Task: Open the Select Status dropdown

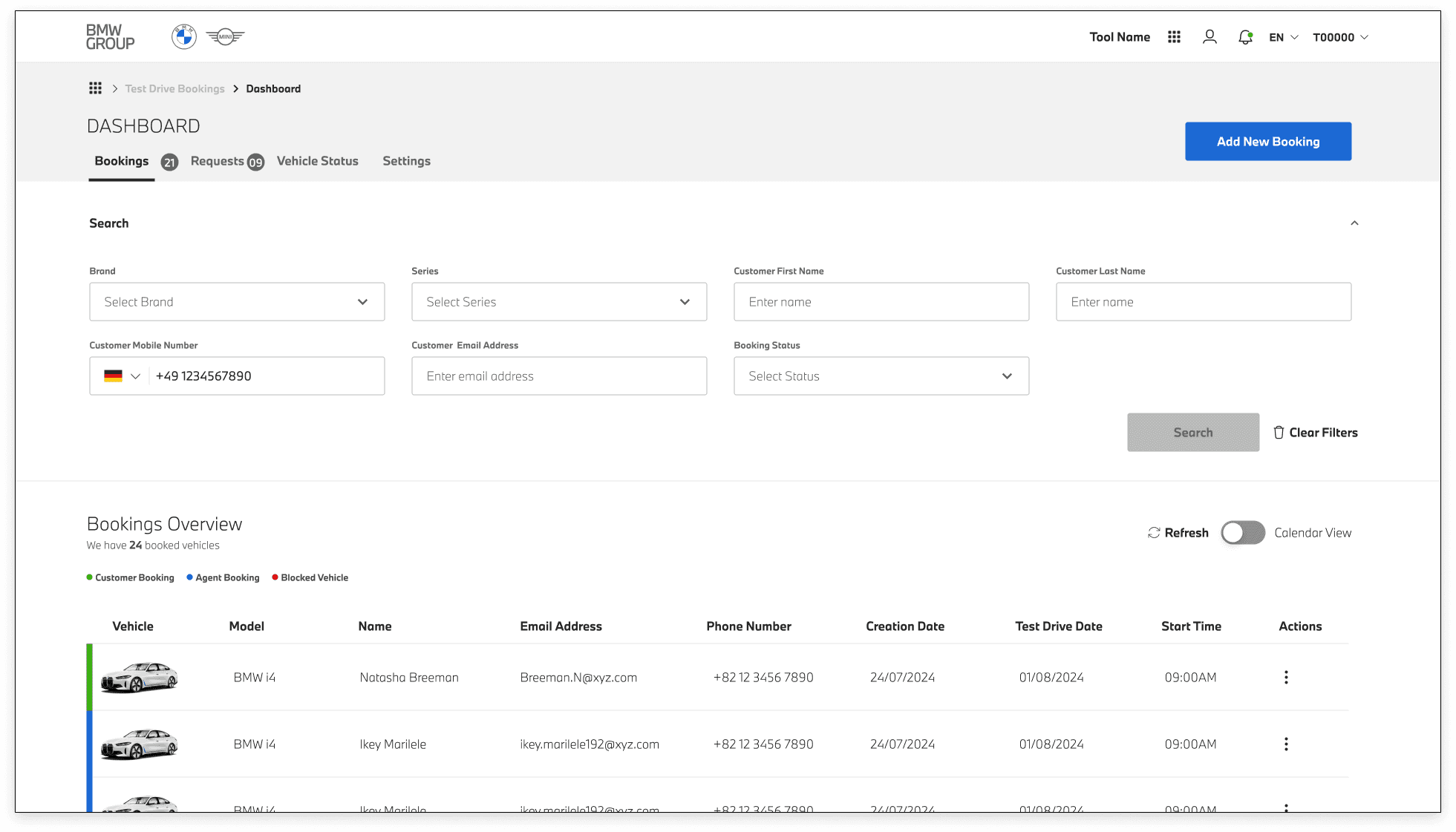Action: pos(881,376)
